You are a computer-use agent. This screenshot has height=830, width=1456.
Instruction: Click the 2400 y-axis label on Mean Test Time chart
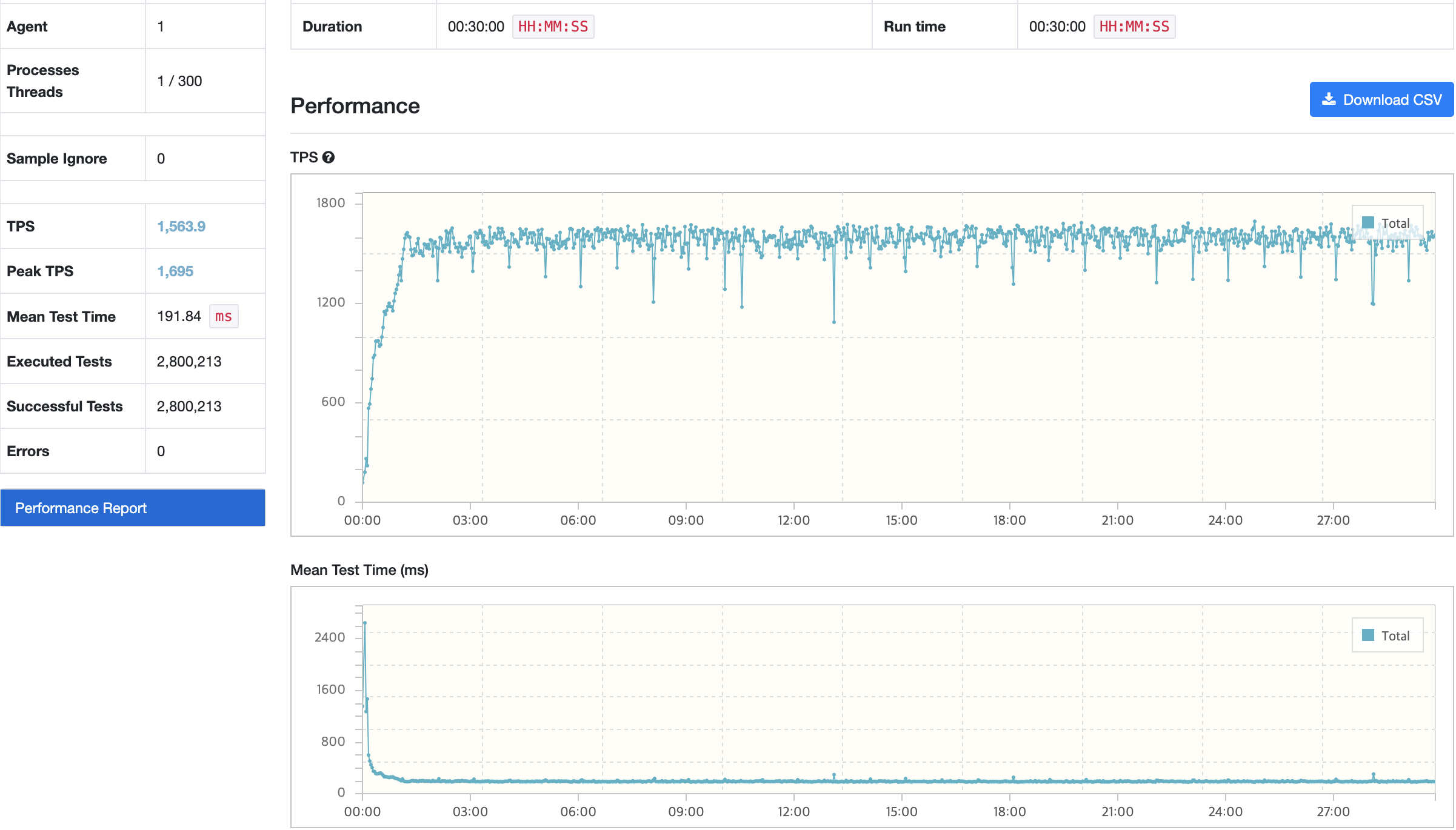pyautogui.click(x=330, y=637)
